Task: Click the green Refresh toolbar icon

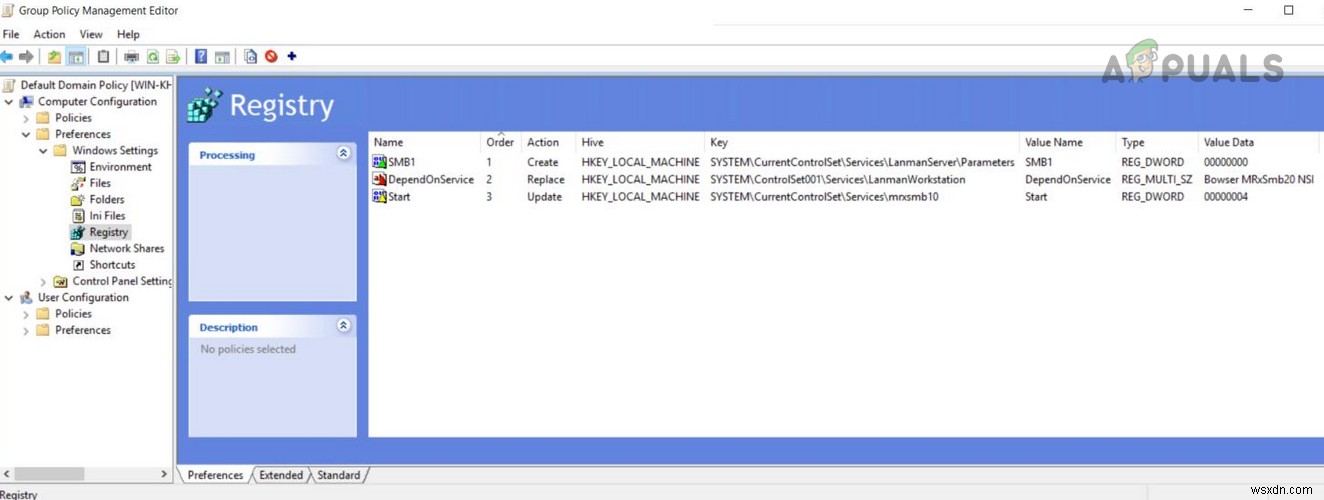Action: click(x=152, y=57)
